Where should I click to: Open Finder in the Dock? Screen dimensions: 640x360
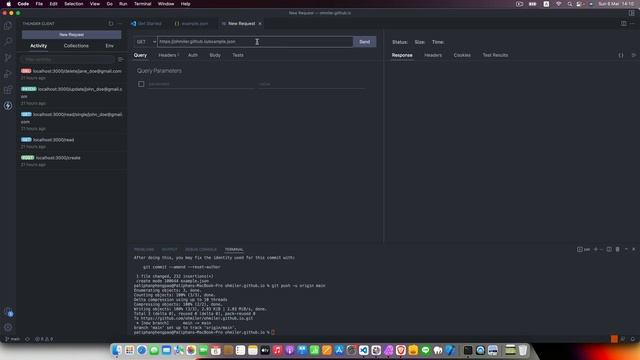(x=117, y=350)
